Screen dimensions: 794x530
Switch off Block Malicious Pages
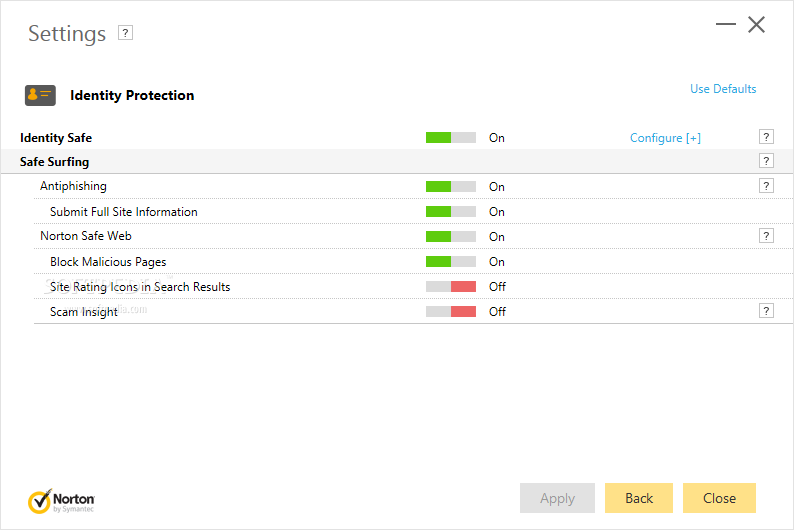coord(450,261)
